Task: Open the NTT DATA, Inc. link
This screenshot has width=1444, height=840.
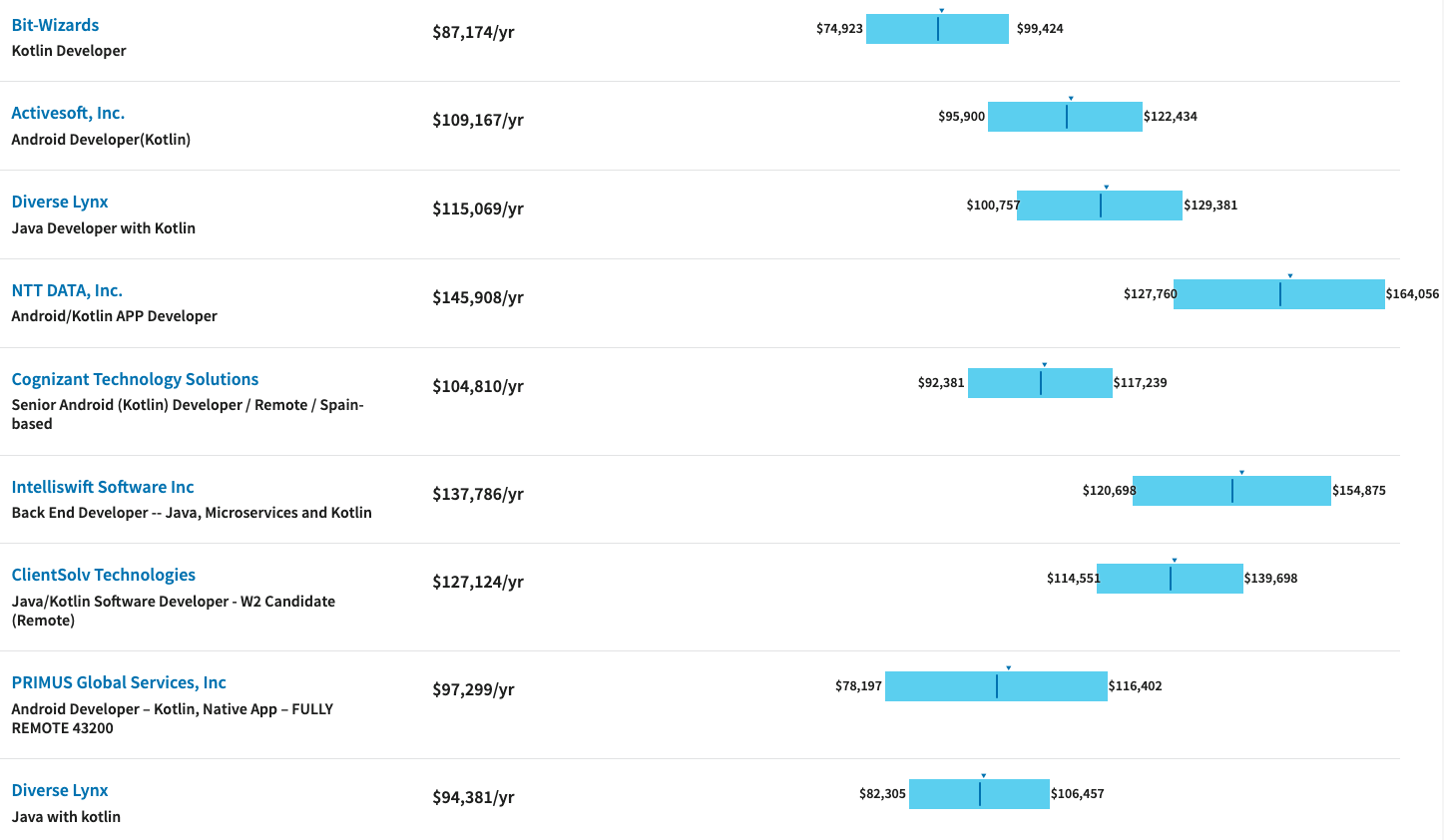Action: click(x=67, y=290)
